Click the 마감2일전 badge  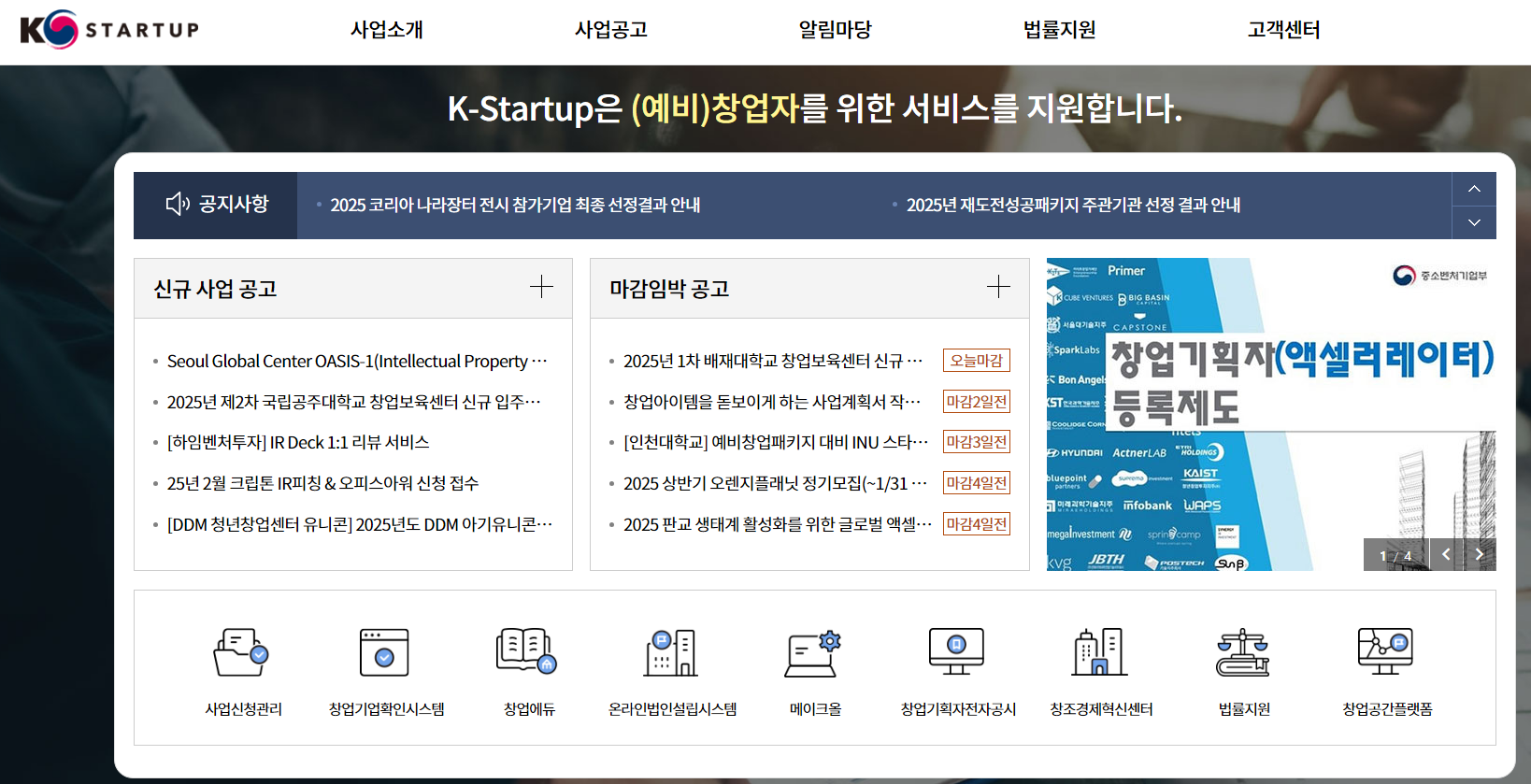tap(977, 402)
